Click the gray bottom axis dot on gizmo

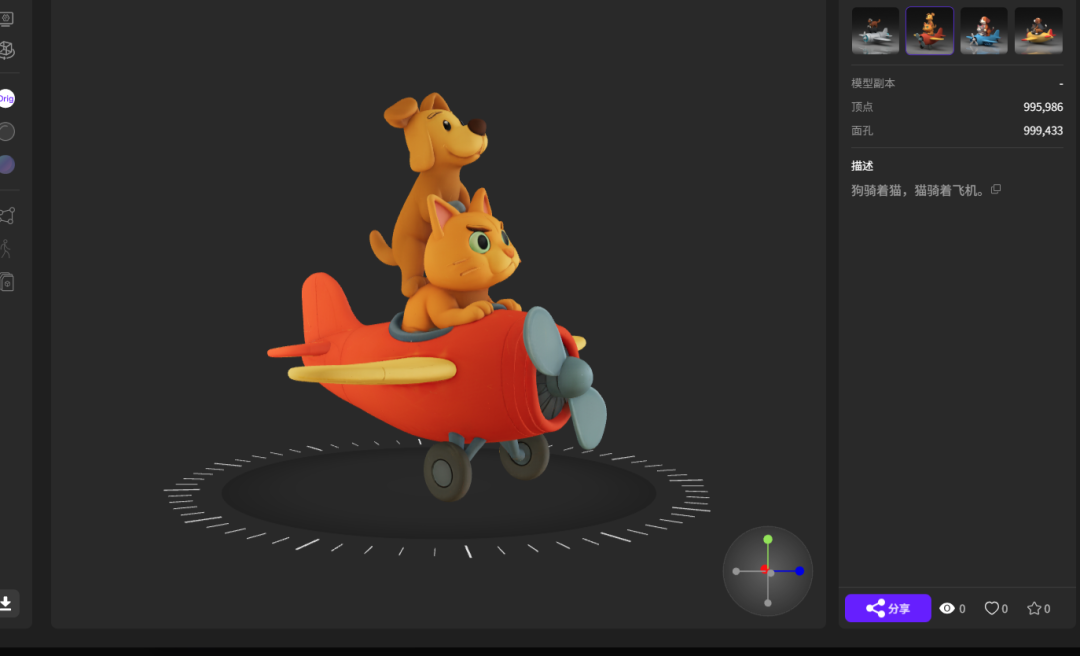(768, 603)
